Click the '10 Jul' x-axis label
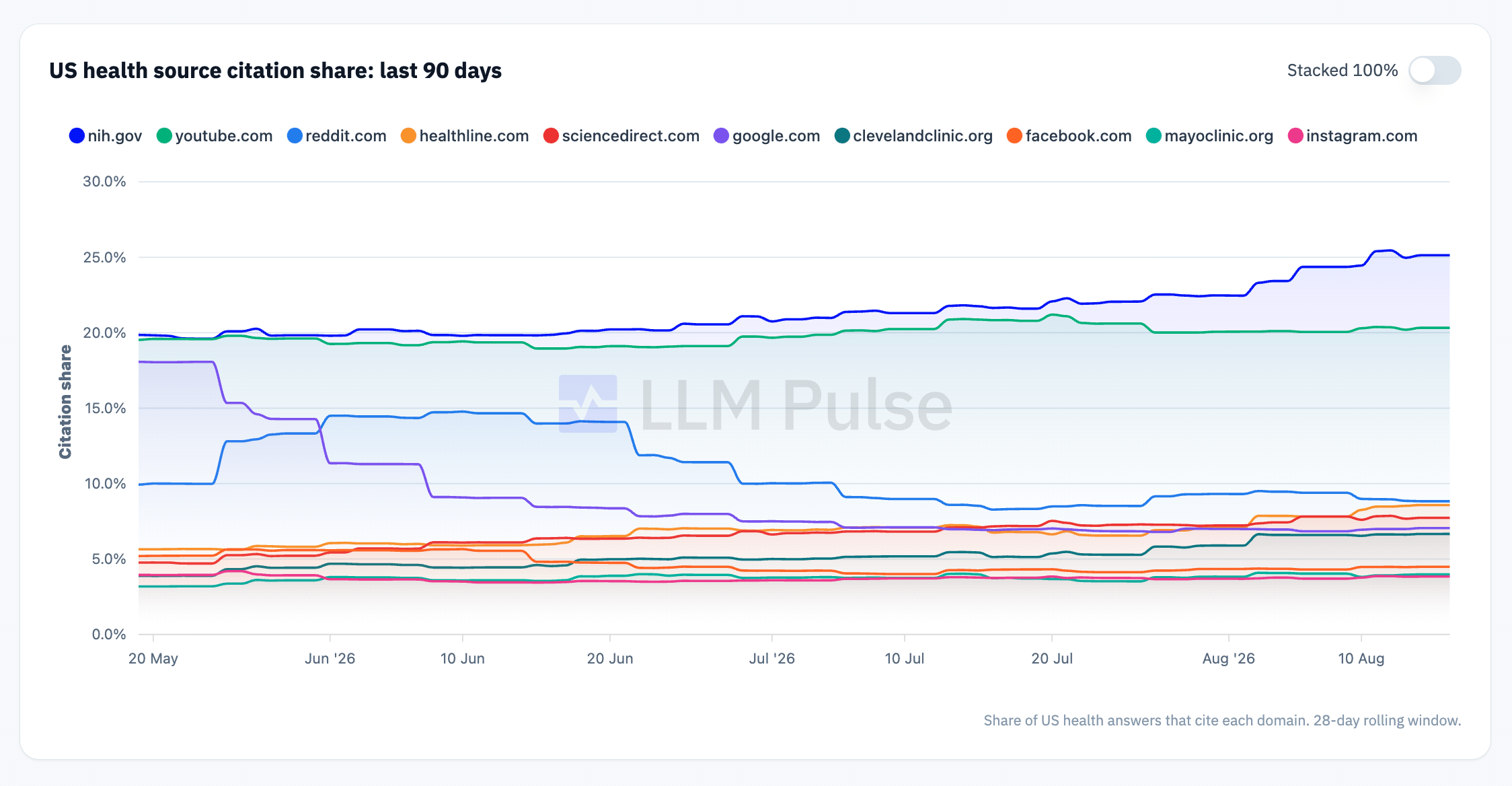 [x=905, y=659]
